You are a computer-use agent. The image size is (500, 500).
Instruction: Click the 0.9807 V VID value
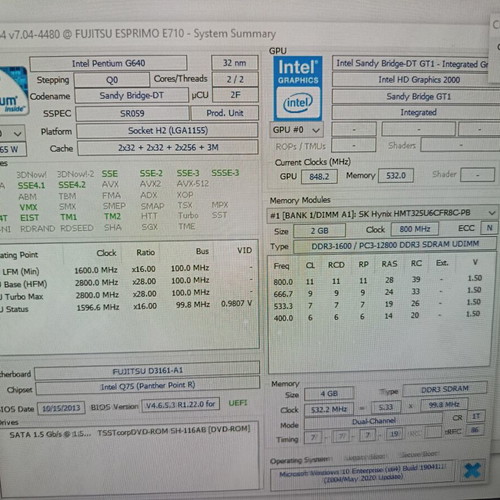click(x=236, y=304)
